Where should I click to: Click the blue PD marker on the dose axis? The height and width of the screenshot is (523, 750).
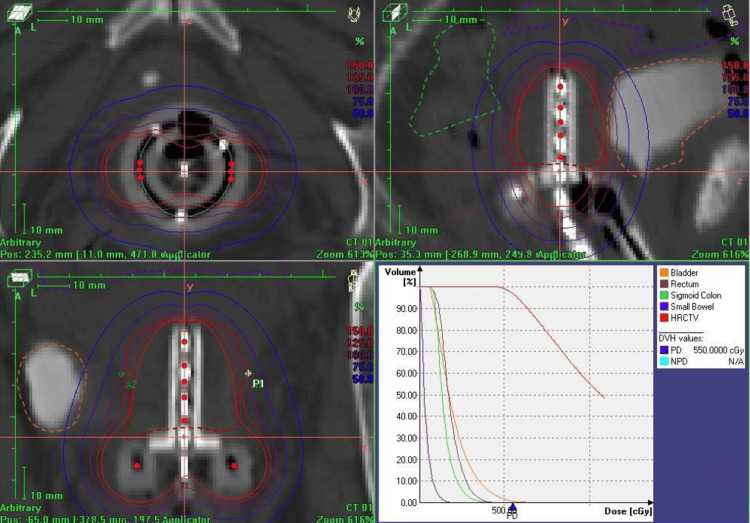pyautogui.click(x=512, y=507)
